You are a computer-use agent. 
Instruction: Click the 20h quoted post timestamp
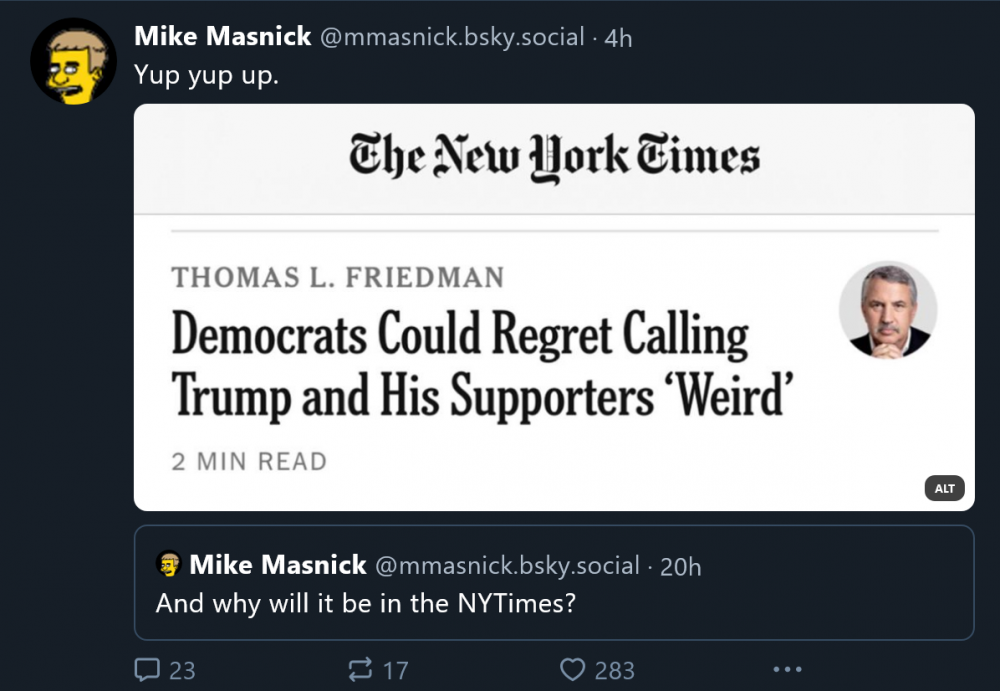pyautogui.click(x=681, y=566)
